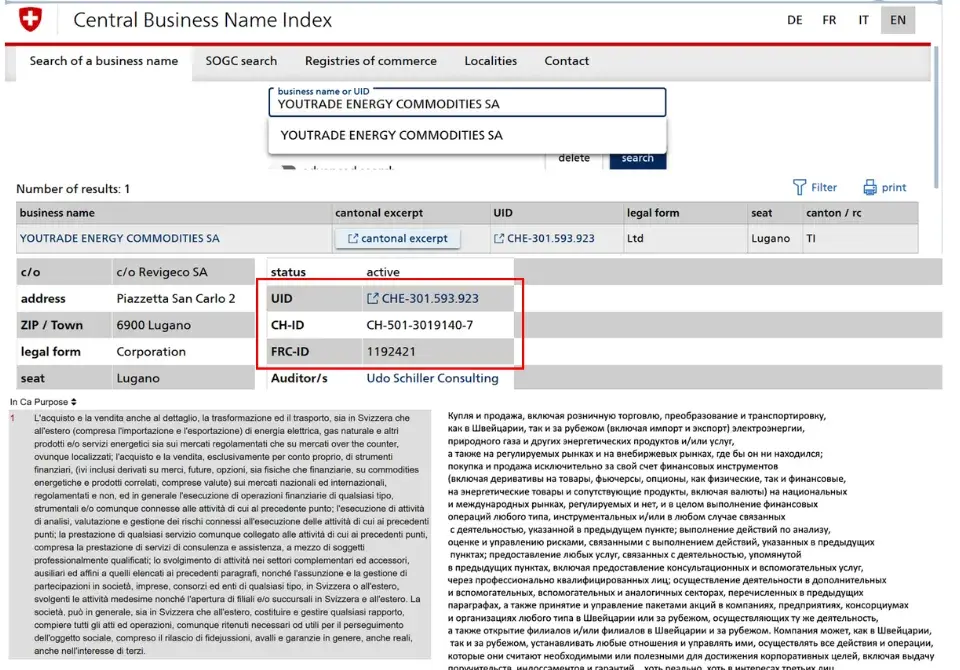Screen dimensions: 960x670
Task: Switch language to DE
Action: coord(795,20)
